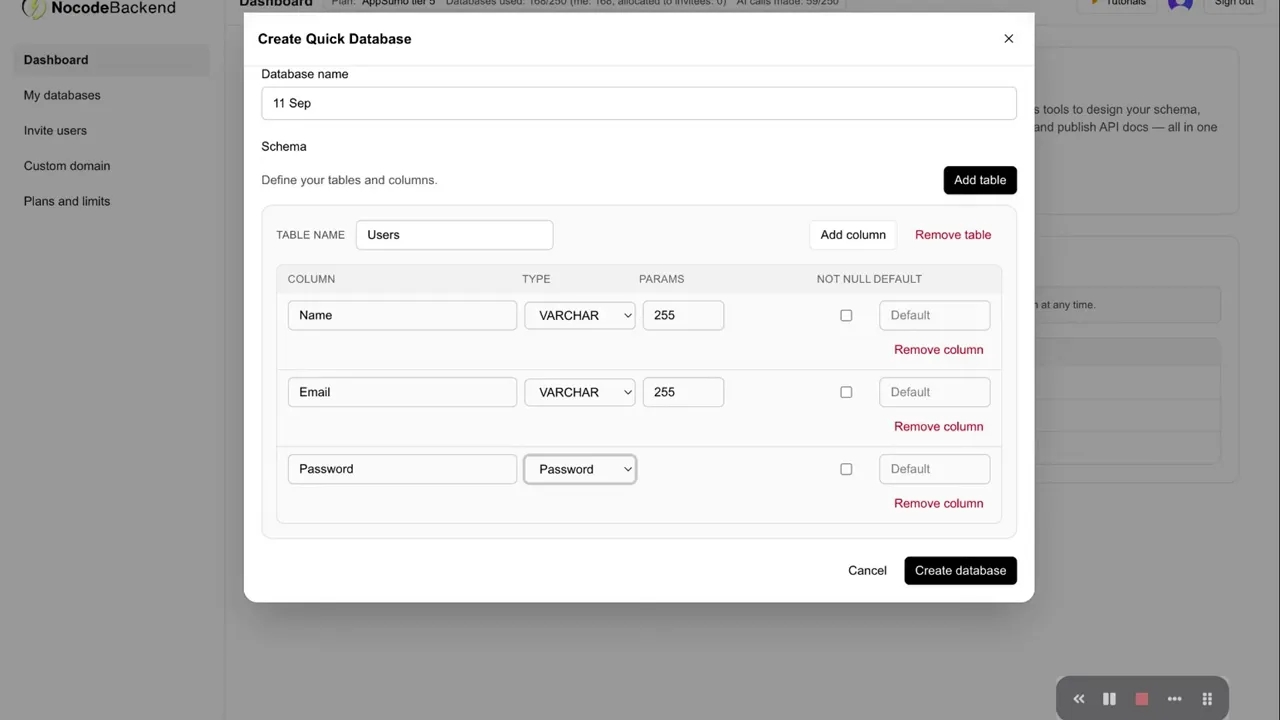Click the grid drag handle on recording toolbar

[x=1207, y=699]
